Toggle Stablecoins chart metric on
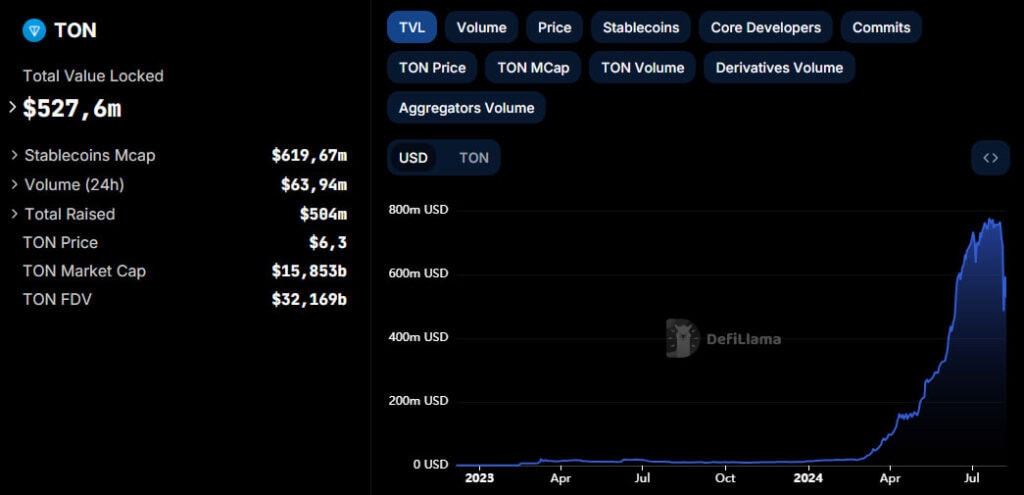Image resolution: width=1024 pixels, height=495 pixels. click(641, 28)
